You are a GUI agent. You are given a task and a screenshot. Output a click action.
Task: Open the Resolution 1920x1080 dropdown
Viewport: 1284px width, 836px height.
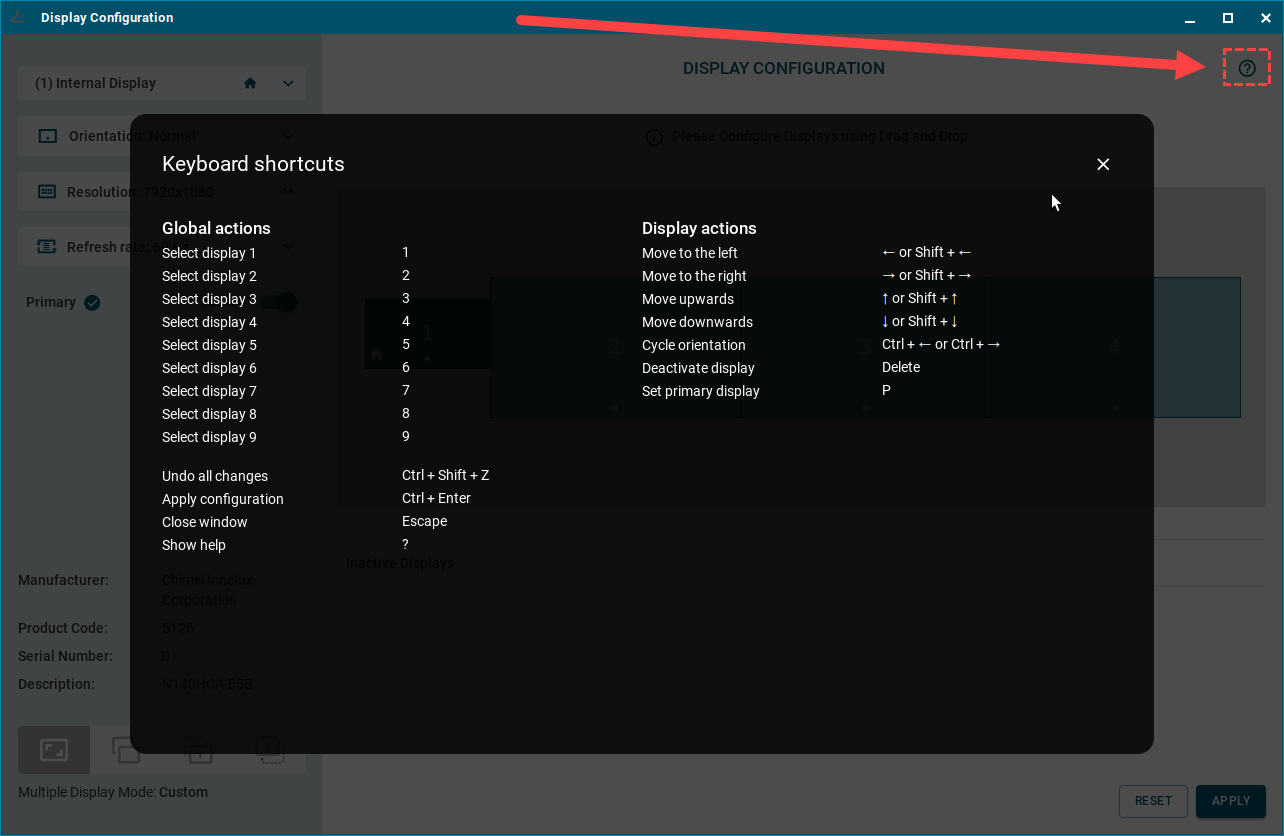[x=288, y=192]
